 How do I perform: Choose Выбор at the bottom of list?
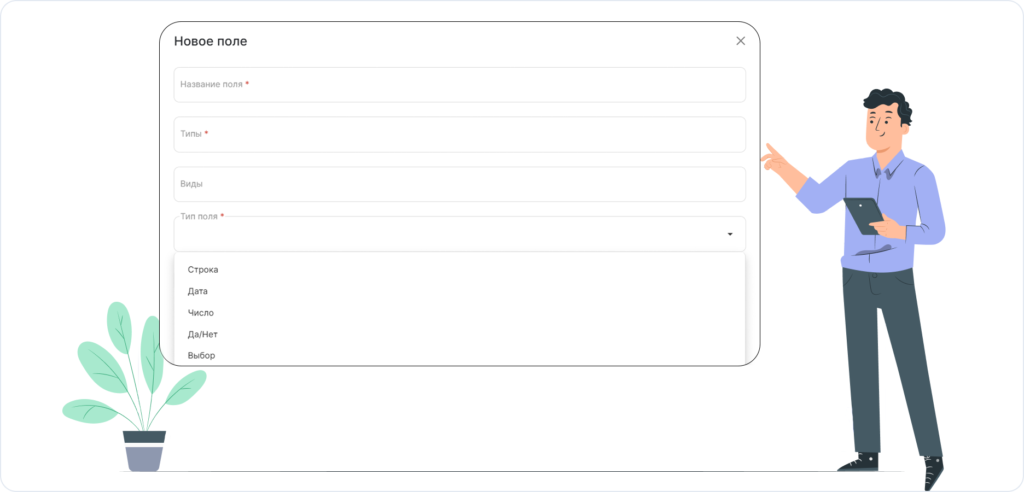(201, 355)
